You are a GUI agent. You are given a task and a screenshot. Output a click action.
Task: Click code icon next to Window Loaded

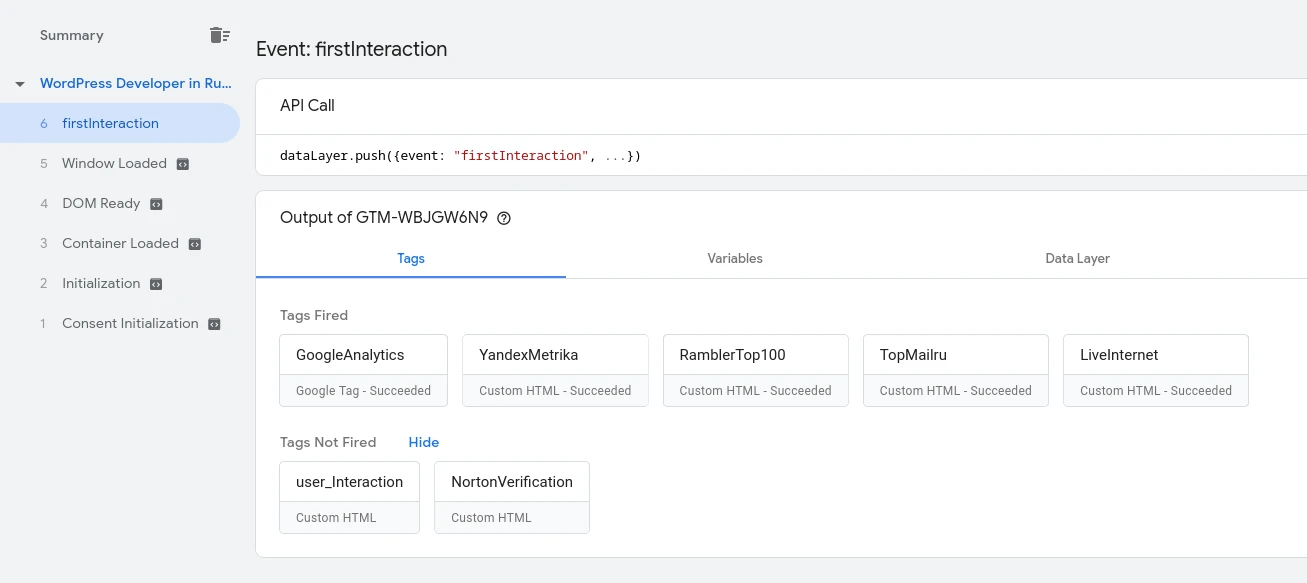(x=183, y=164)
